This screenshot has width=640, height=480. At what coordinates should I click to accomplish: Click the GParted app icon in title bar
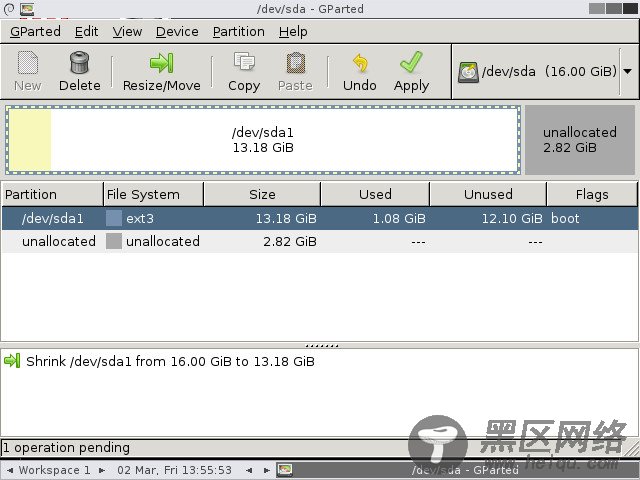click(27, 9)
